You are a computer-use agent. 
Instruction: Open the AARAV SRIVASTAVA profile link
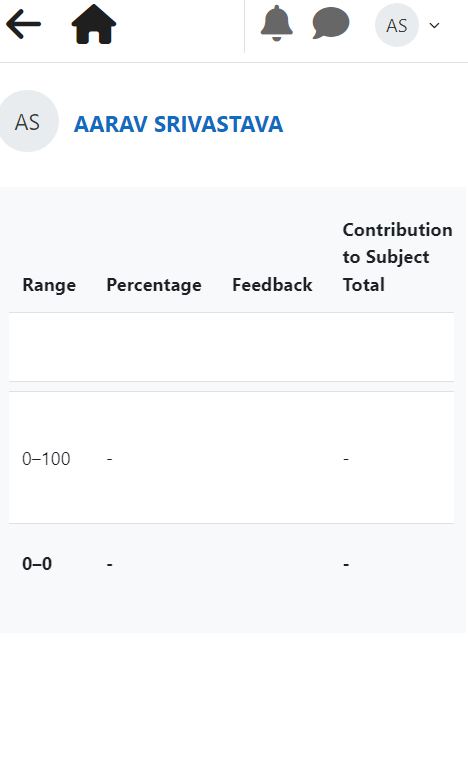point(178,125)
